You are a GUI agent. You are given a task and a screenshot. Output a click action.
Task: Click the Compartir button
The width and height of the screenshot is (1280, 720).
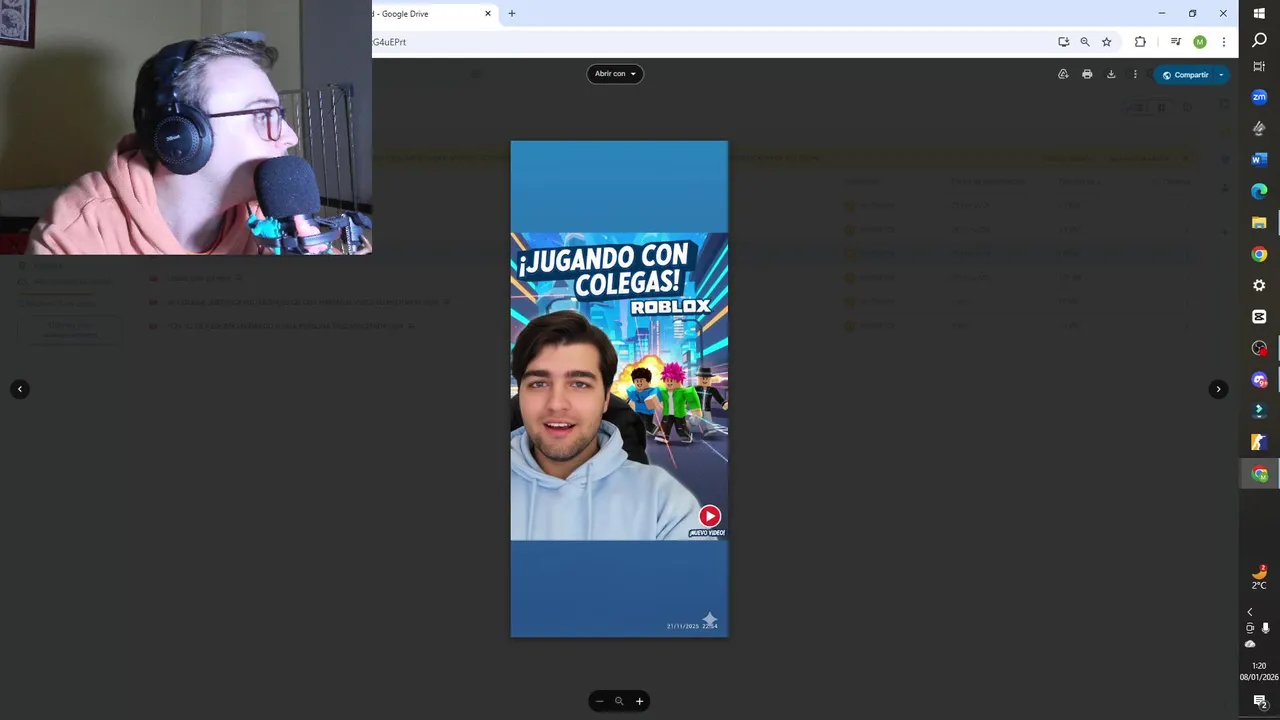(1184, 75)
